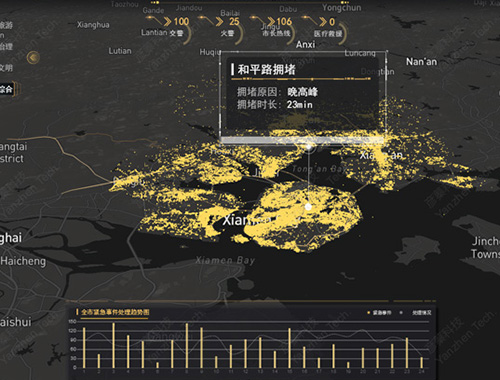
Task: Toggle the 紧急事件 legend series
Action: point(379,313)
